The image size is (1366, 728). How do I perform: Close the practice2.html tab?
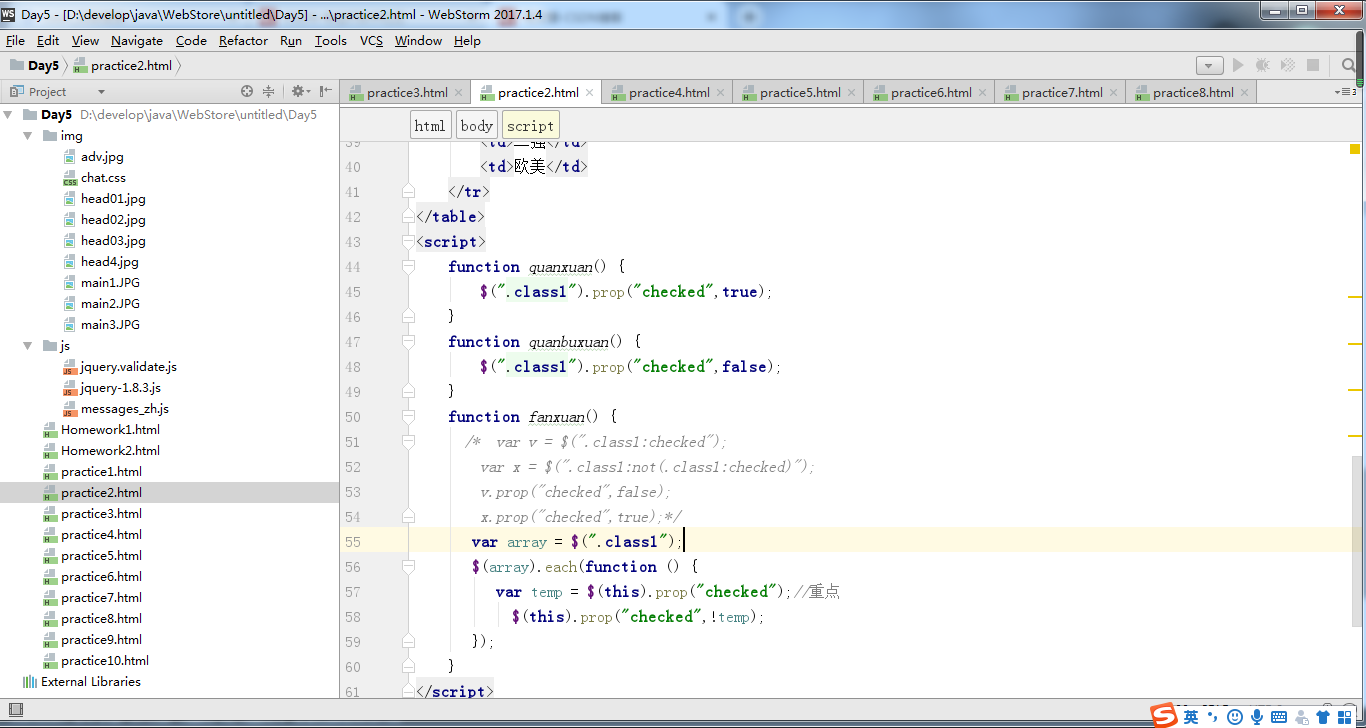590,92
